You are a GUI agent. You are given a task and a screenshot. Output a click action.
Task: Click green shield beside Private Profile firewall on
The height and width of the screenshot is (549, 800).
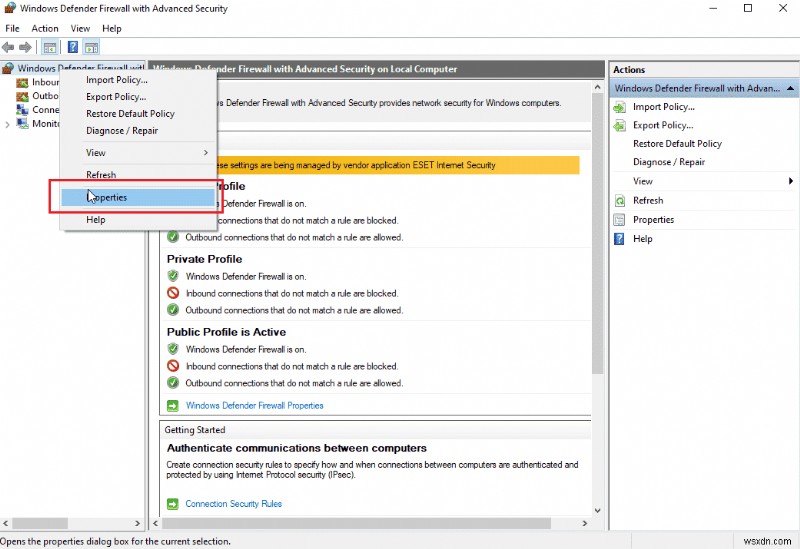(173, 276)
